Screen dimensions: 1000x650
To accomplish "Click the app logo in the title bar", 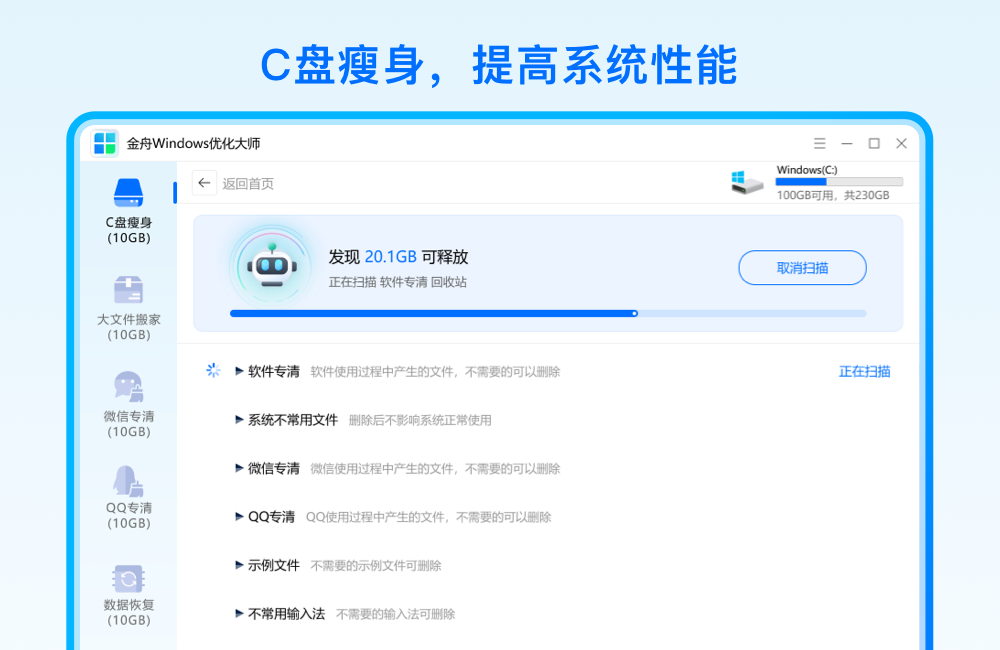I will pos(104,143).
